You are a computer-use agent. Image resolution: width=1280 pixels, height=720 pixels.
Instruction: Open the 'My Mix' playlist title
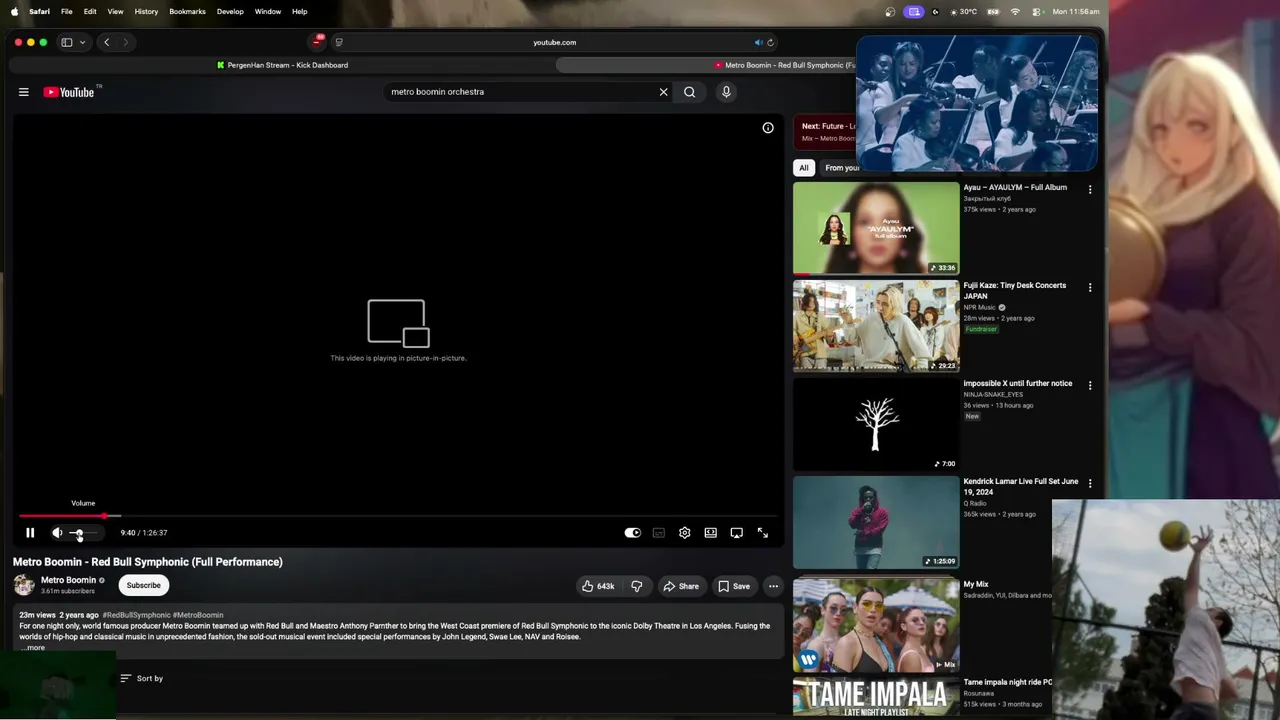tap(976, 584)
